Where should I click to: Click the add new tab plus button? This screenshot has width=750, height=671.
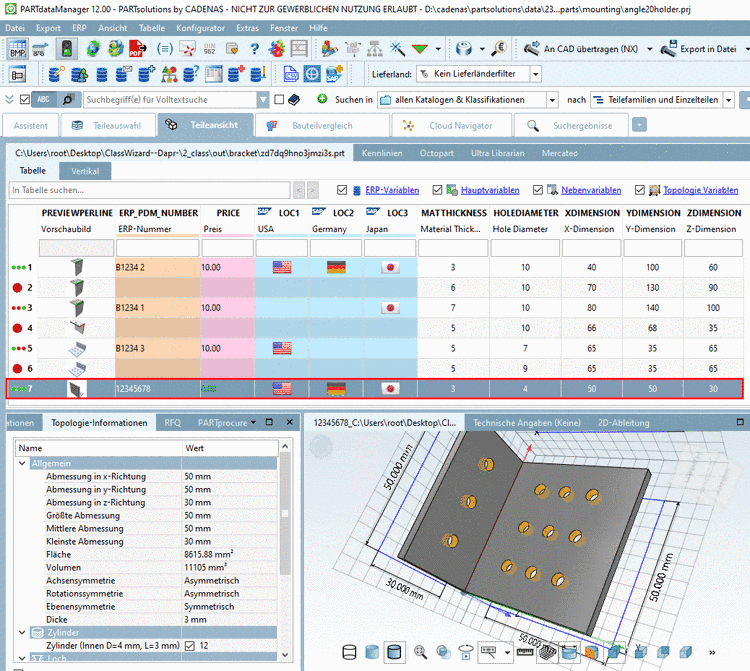pyautogui.click(x=639, y=125)
